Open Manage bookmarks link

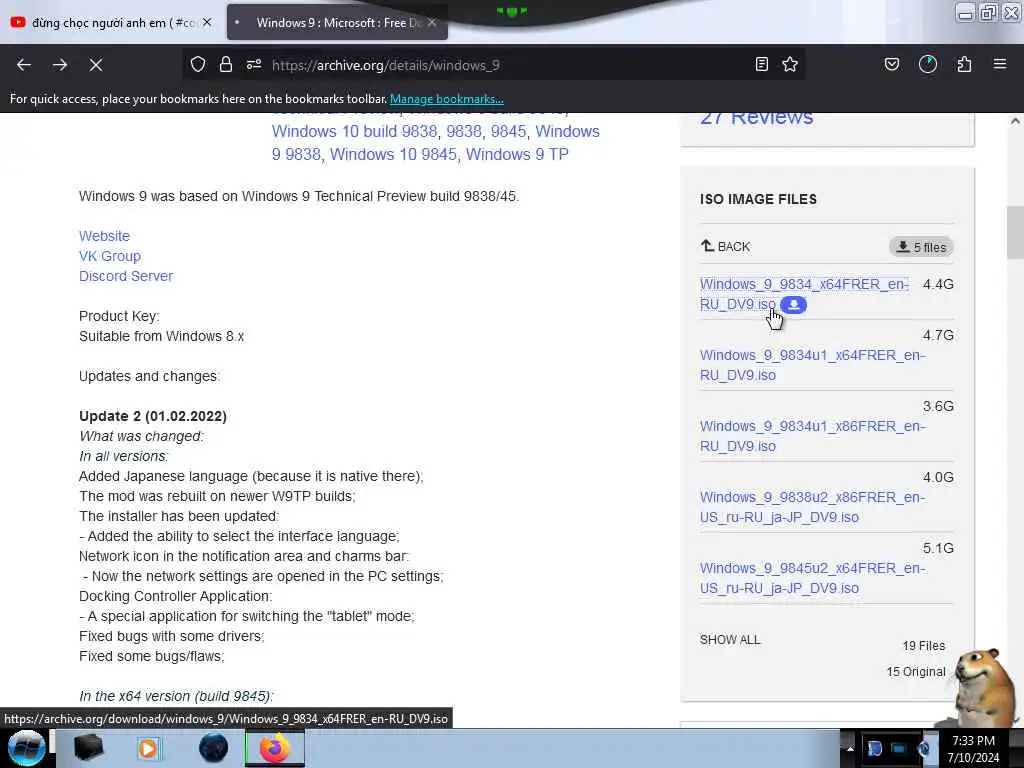point(447,99)
